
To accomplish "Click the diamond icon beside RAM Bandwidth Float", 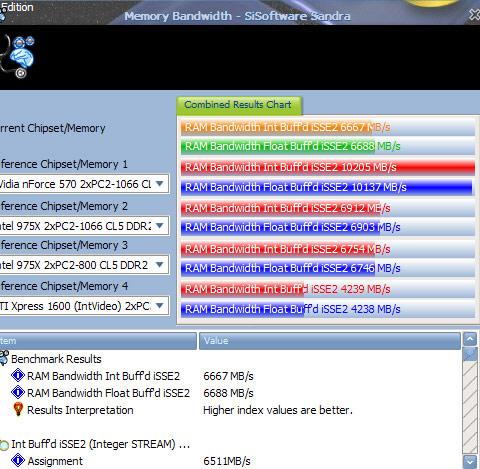I will [18, 392].
